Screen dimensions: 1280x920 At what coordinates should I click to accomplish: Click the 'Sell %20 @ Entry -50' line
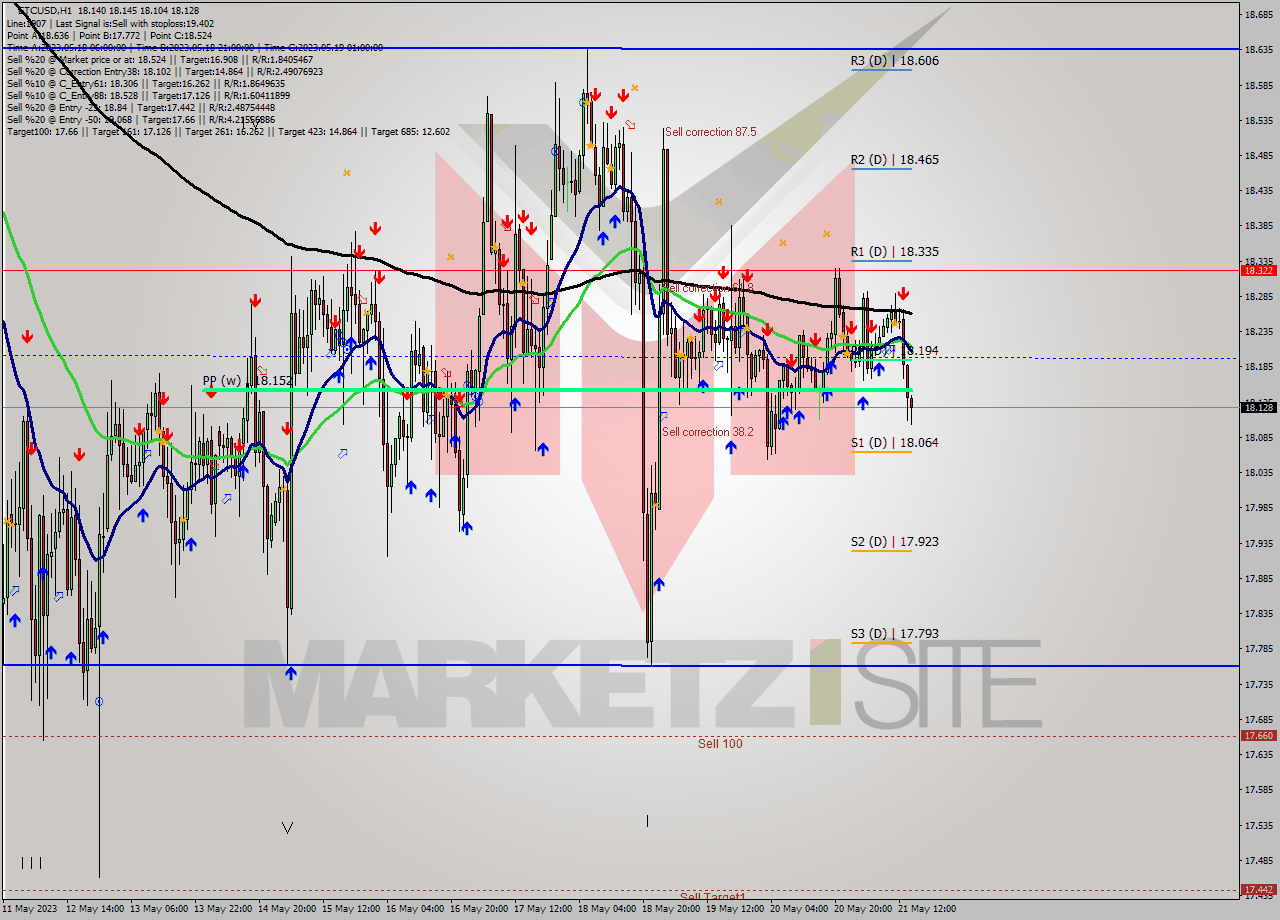[141, 120]
